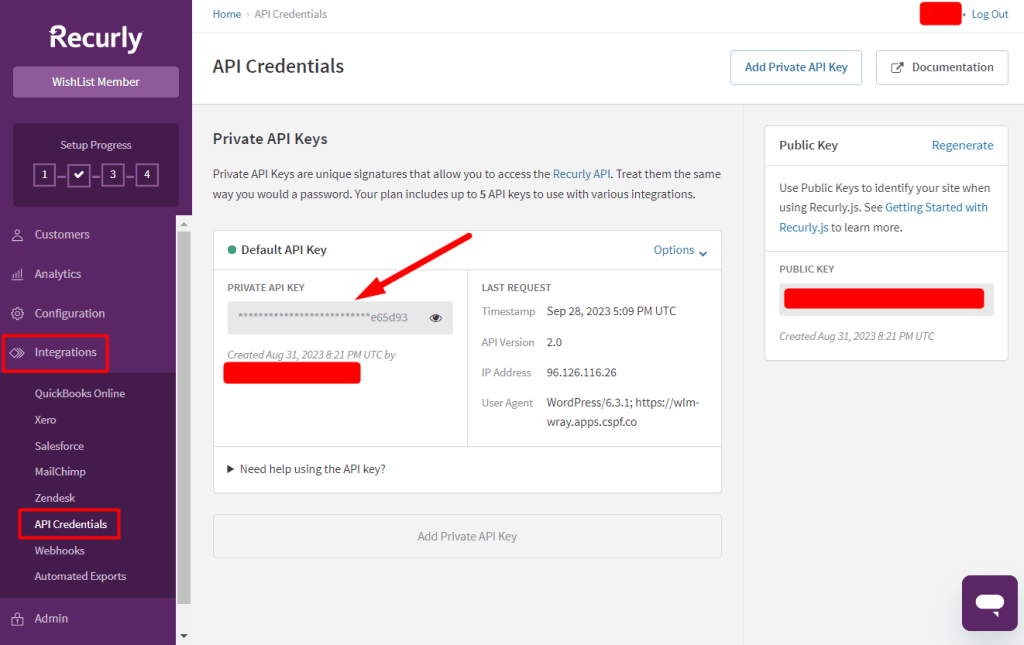
Task: Open Salesforce integration
Action: [59, 446]
